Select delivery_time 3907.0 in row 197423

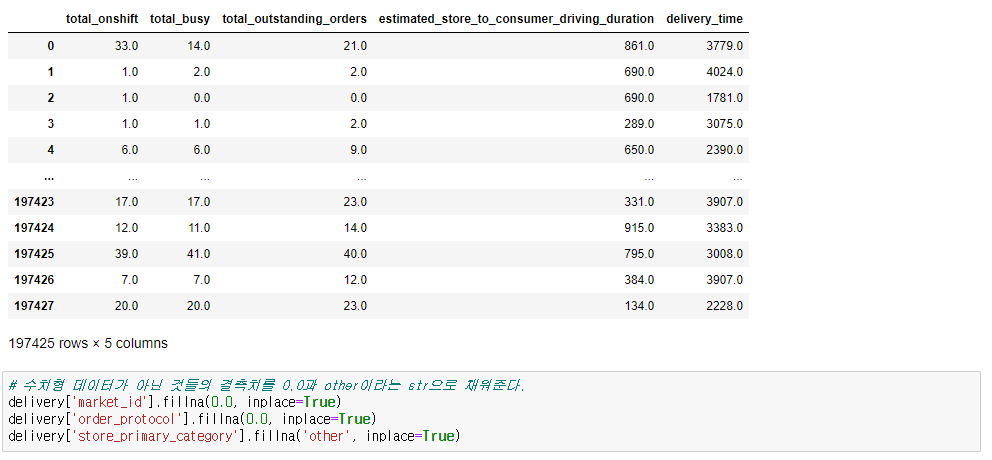pyautogui.click(x=724, y=202)
